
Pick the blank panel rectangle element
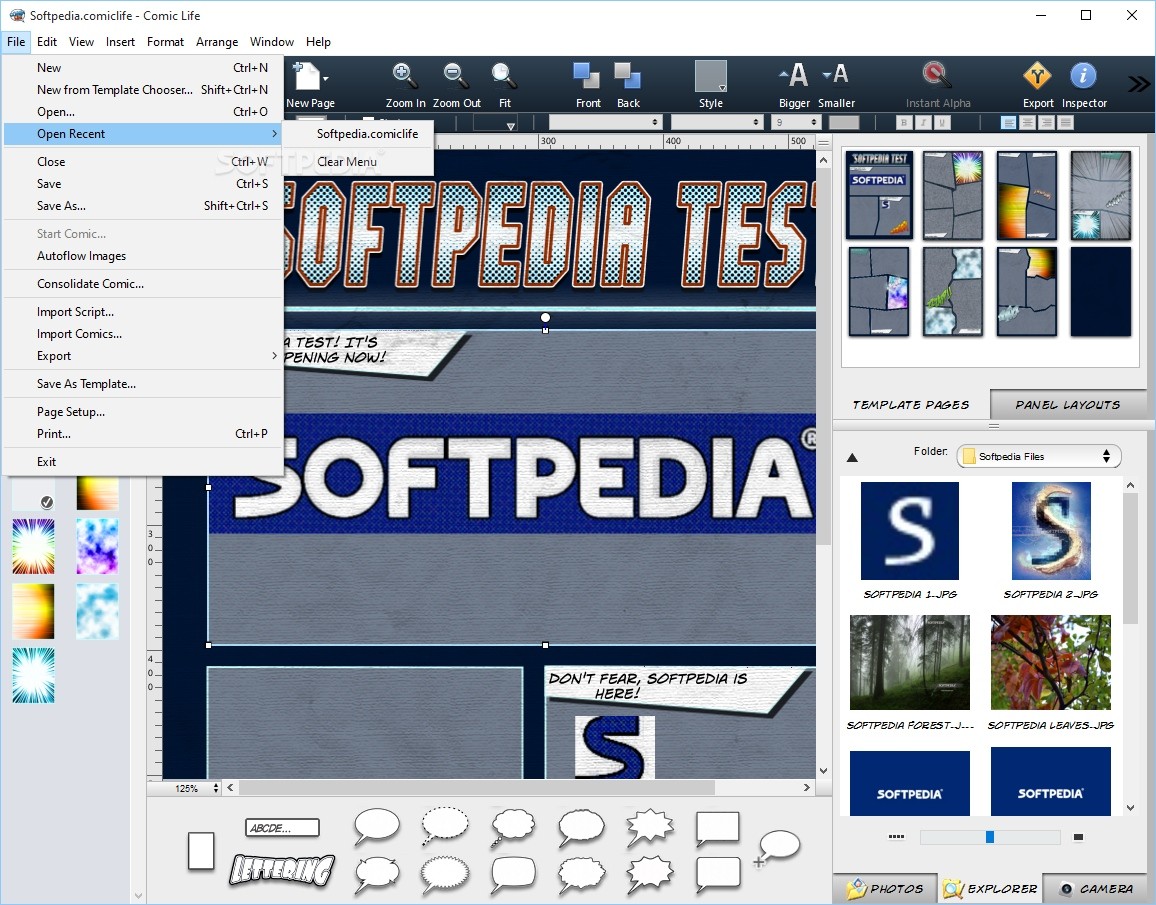[x=201, y=850]
